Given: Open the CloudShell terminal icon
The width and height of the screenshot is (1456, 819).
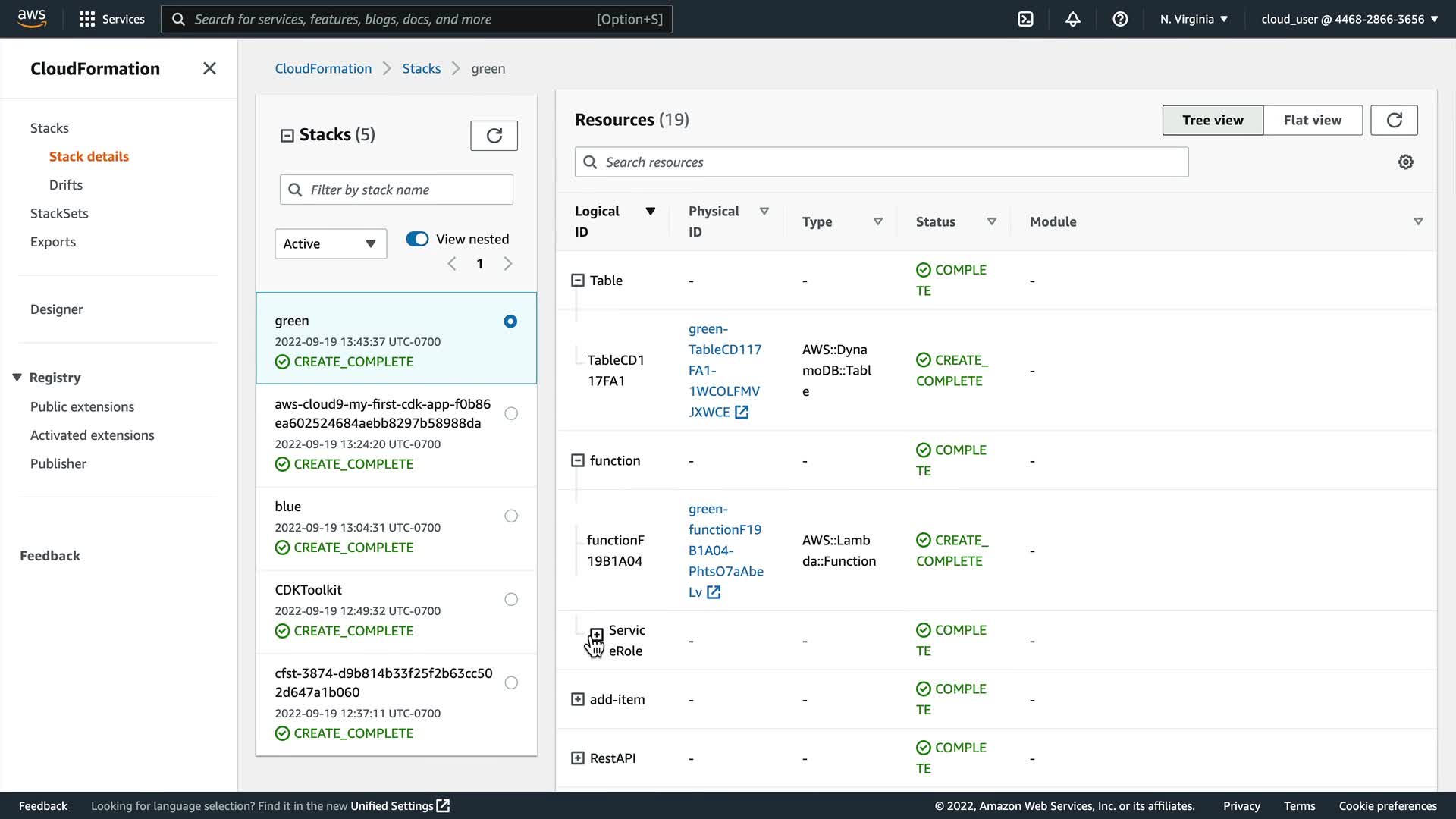Looking at the screenshot, I should [x=1025, y=19].
